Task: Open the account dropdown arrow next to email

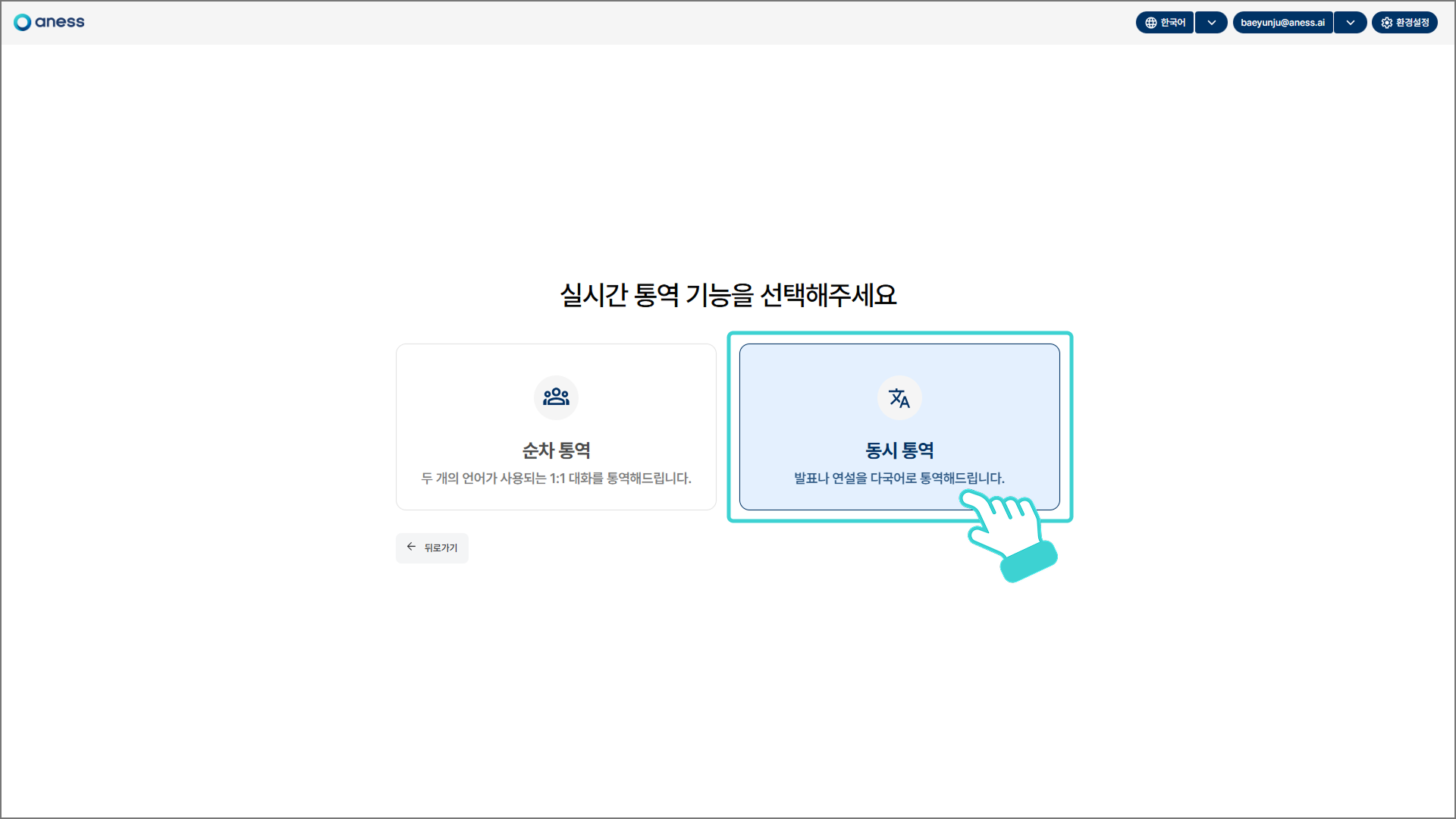Action: click(x=1350, y=23)
